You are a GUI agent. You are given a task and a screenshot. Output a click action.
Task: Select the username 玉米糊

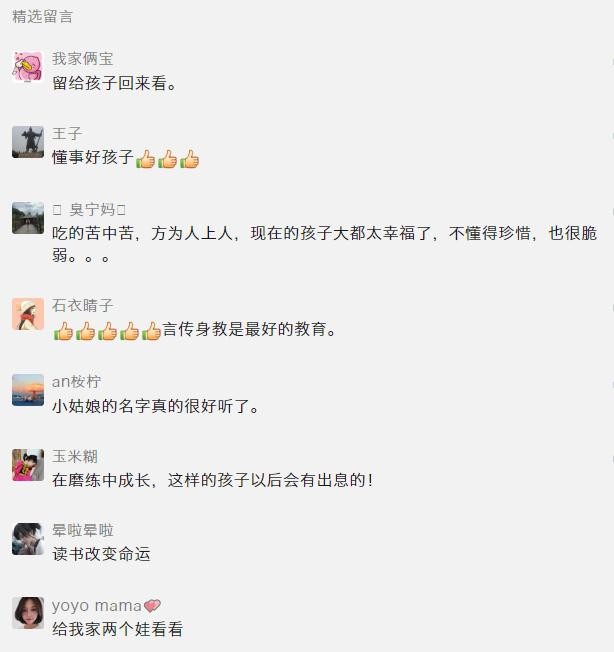coord(75,457)
